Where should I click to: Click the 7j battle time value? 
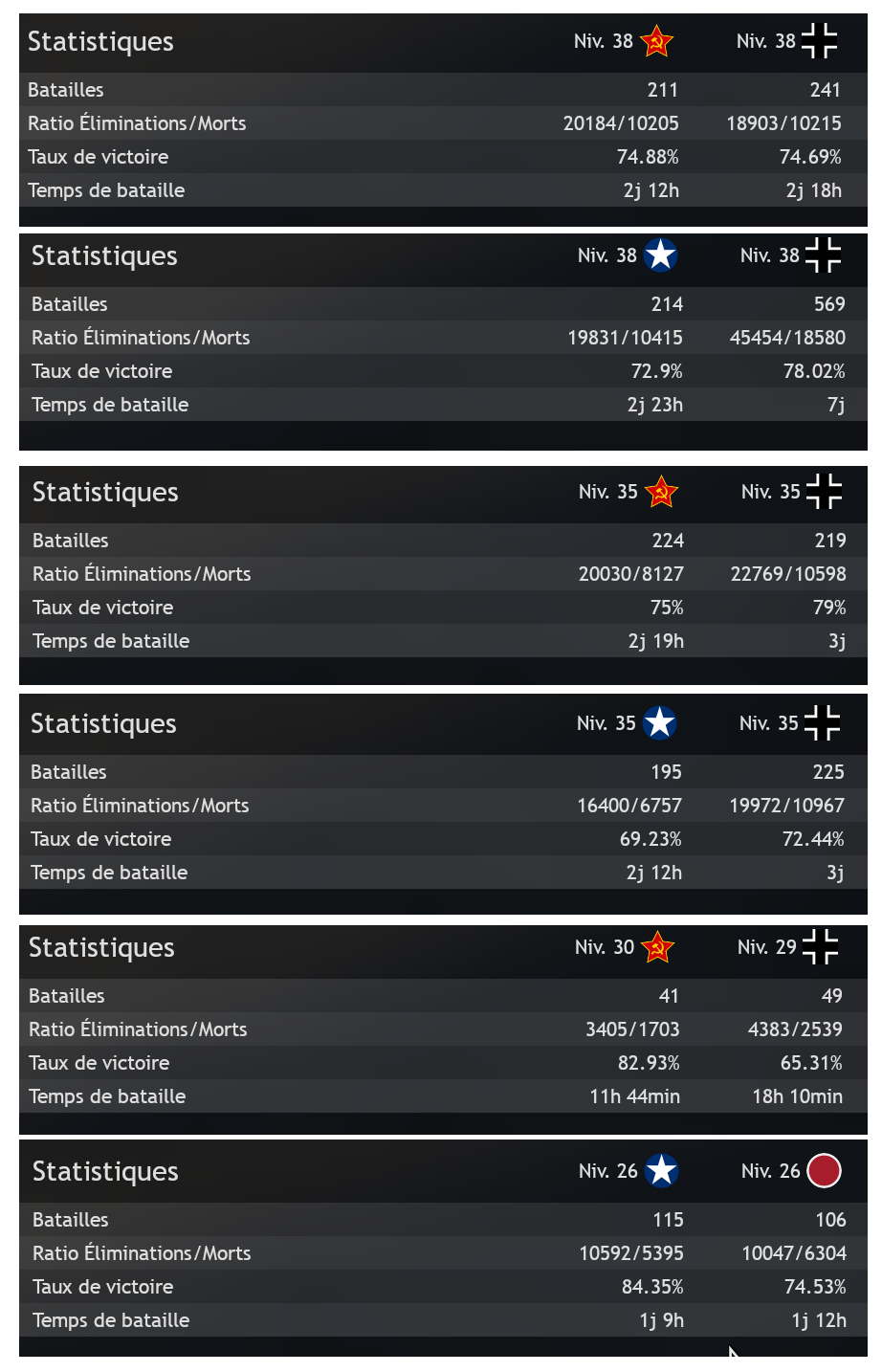[x=836, y=405]
